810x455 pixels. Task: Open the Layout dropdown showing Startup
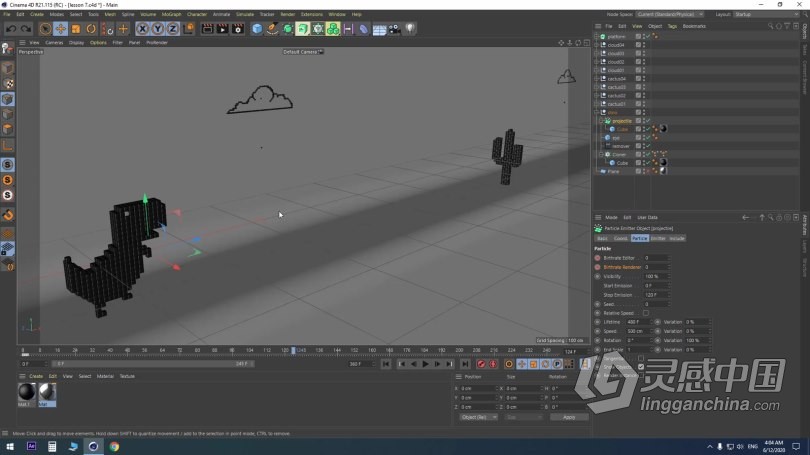click(x=766, y=14)
